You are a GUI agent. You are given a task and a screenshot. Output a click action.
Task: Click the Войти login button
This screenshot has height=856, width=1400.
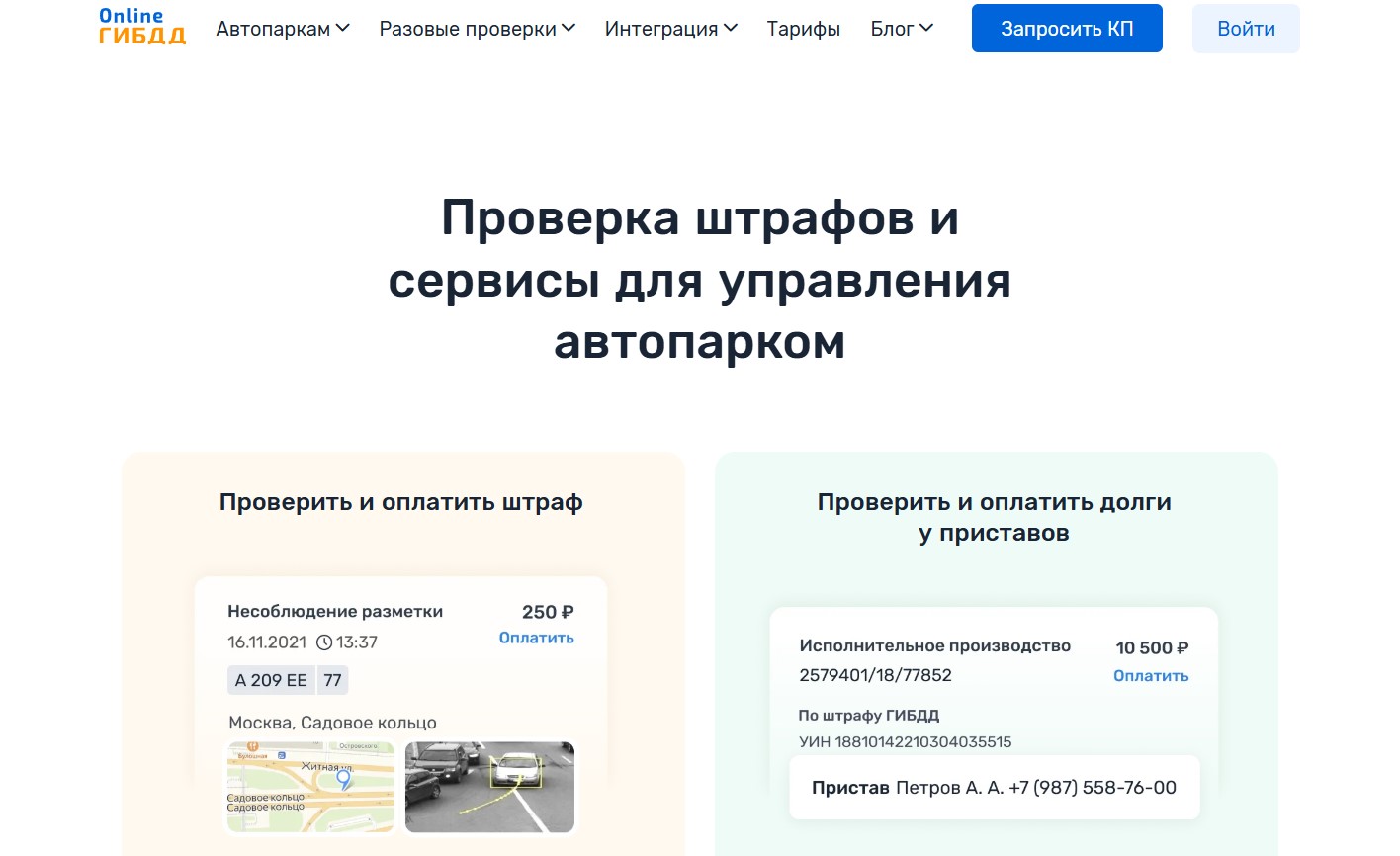pyautogui.click(x=1245, y=29)
